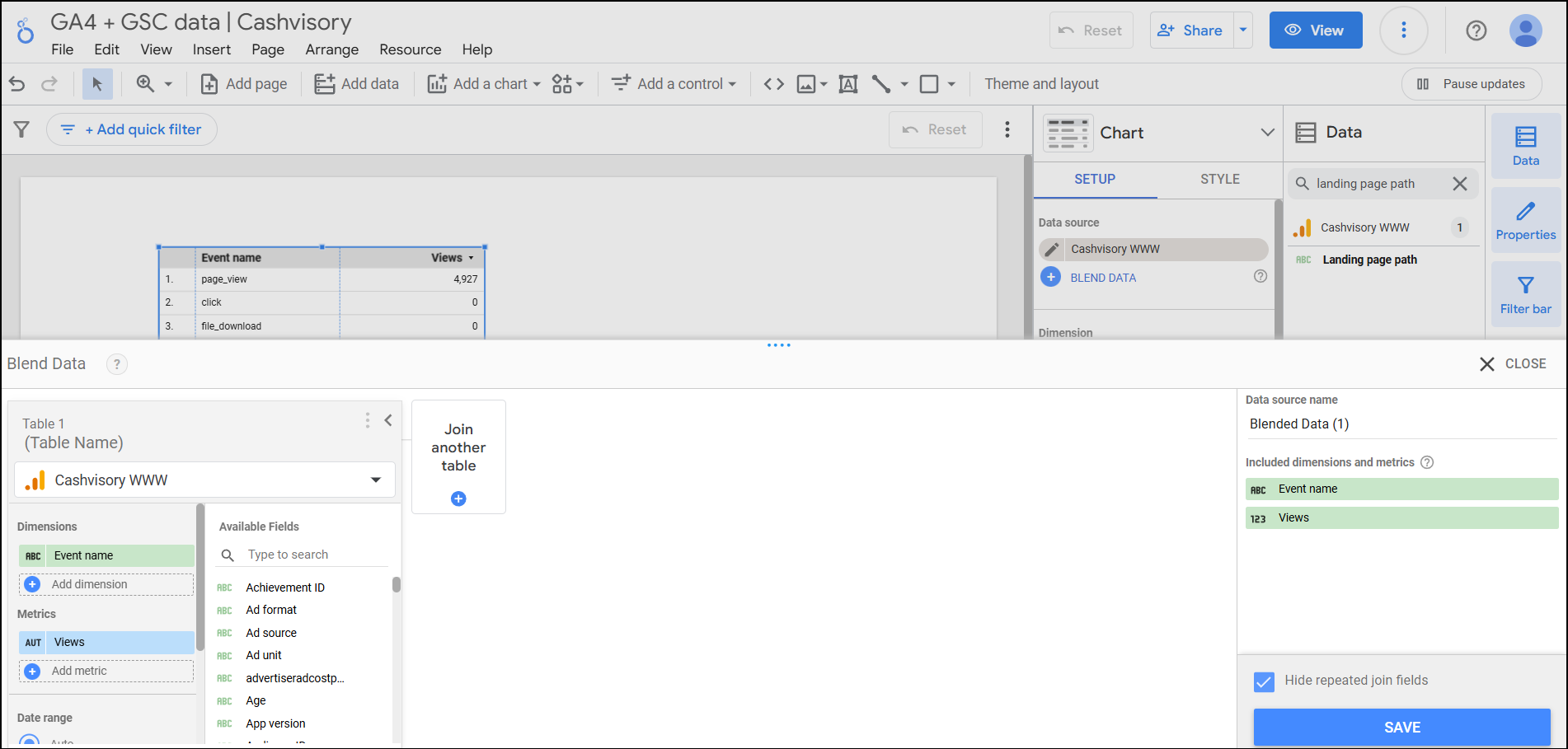The height and width of the screenshot is (749, 1568).
Task: Click the line drawing tool icon
Action: pyautogui.click(x=881, y=84)
